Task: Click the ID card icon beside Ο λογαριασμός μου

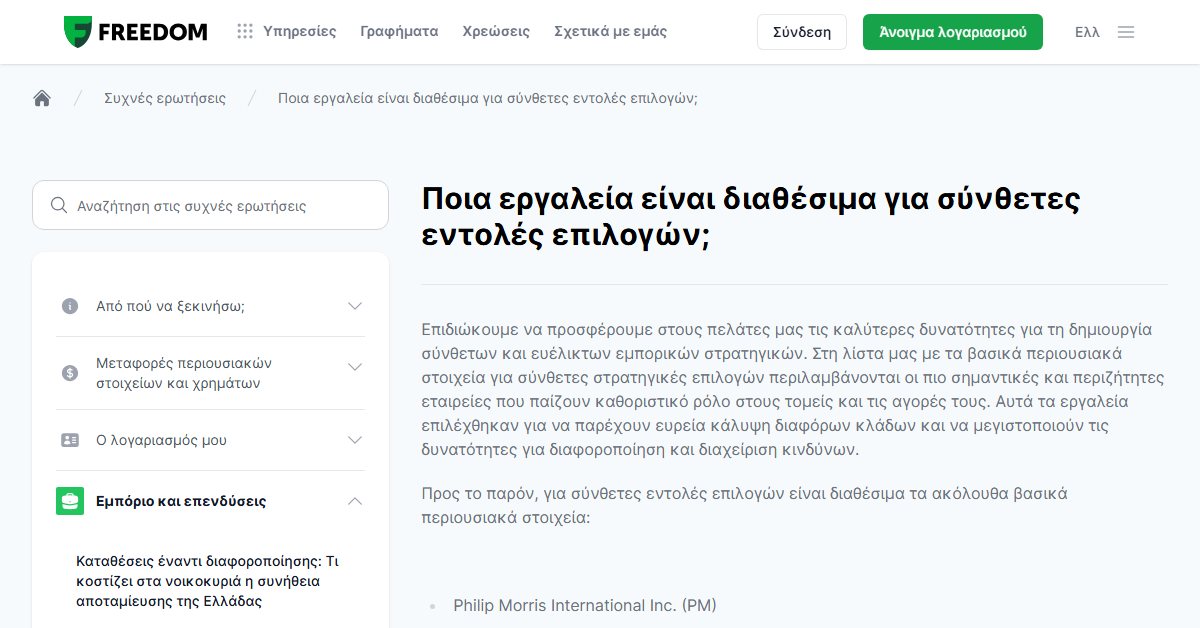Action: [70, 440]
